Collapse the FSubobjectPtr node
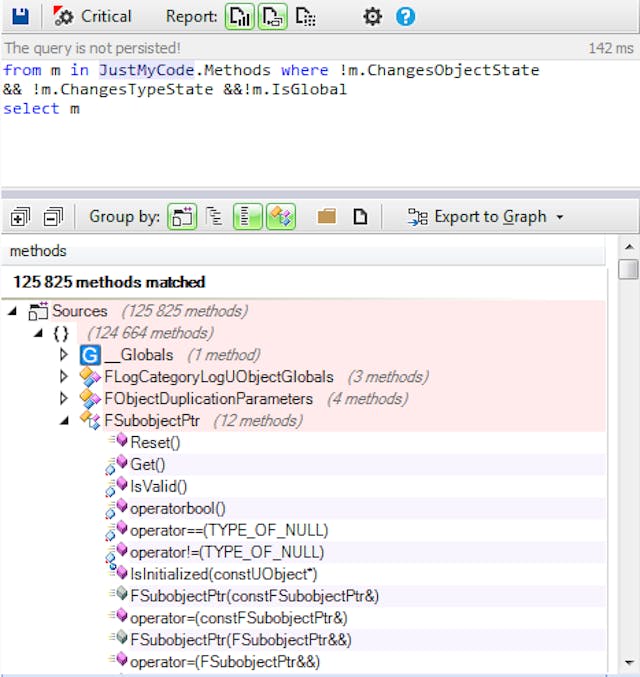640x677 pixels. point(64,421)
